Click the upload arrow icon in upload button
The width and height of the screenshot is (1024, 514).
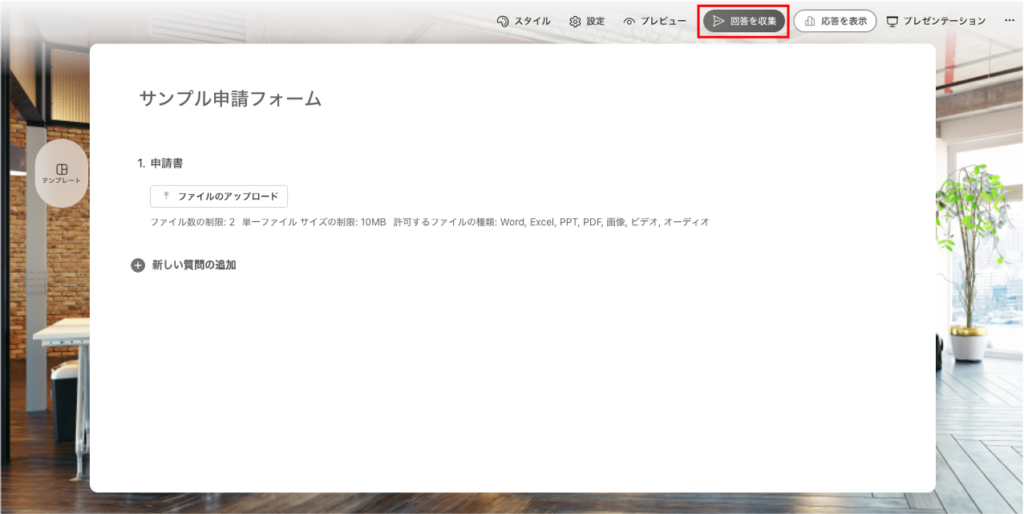point(166,196)
